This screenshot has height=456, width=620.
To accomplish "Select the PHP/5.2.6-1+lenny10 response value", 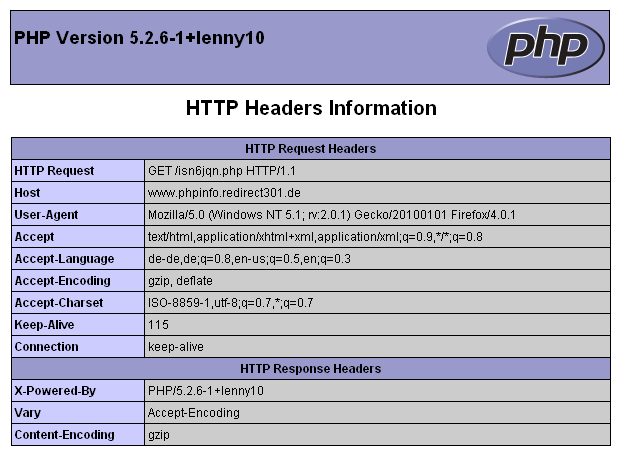I will click(x=206, y=391).
